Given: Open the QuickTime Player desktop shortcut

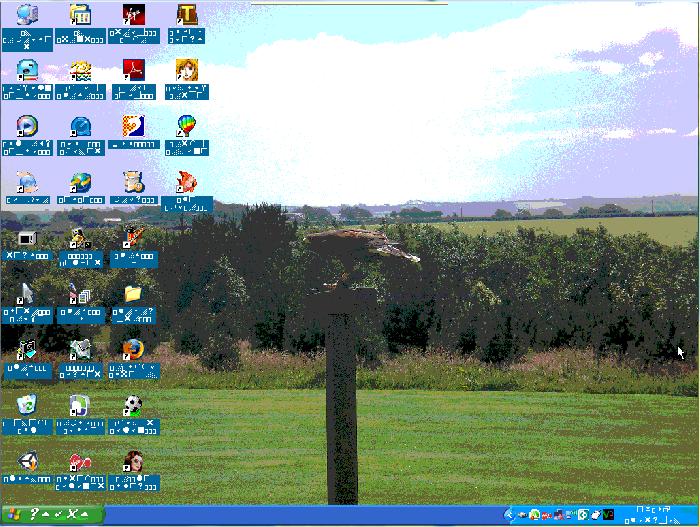Looking at the screenshot, I should 80,126.
